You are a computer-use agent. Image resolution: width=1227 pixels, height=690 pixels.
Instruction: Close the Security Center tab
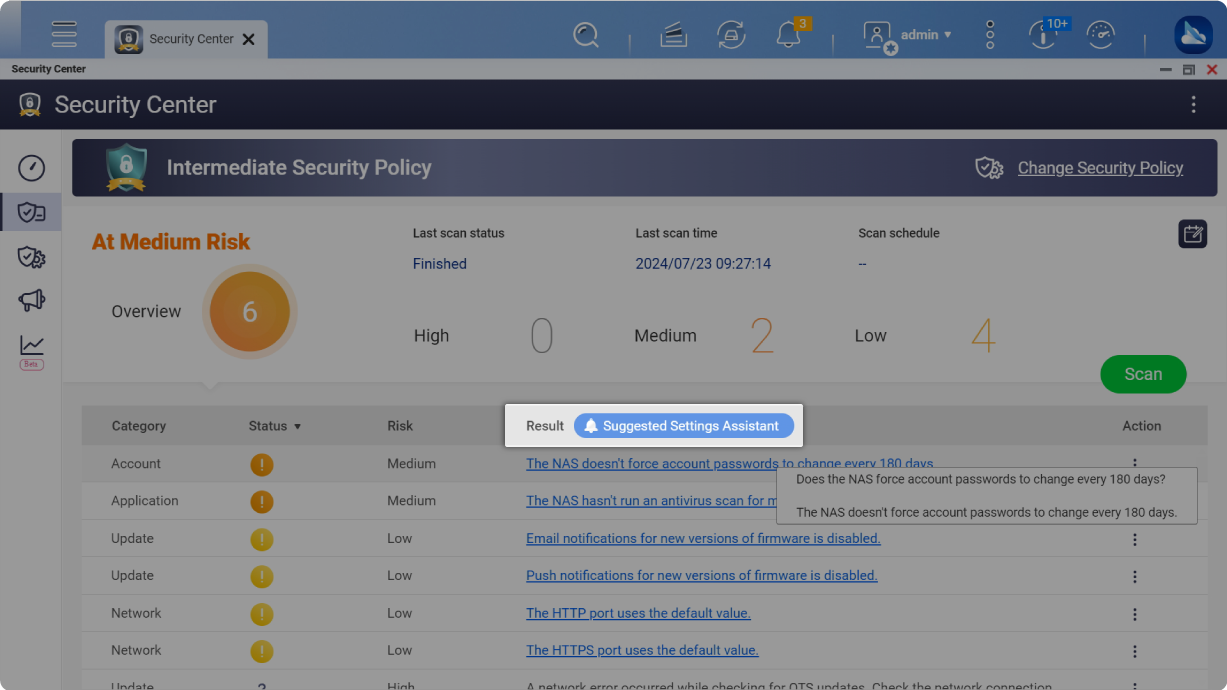248,39
